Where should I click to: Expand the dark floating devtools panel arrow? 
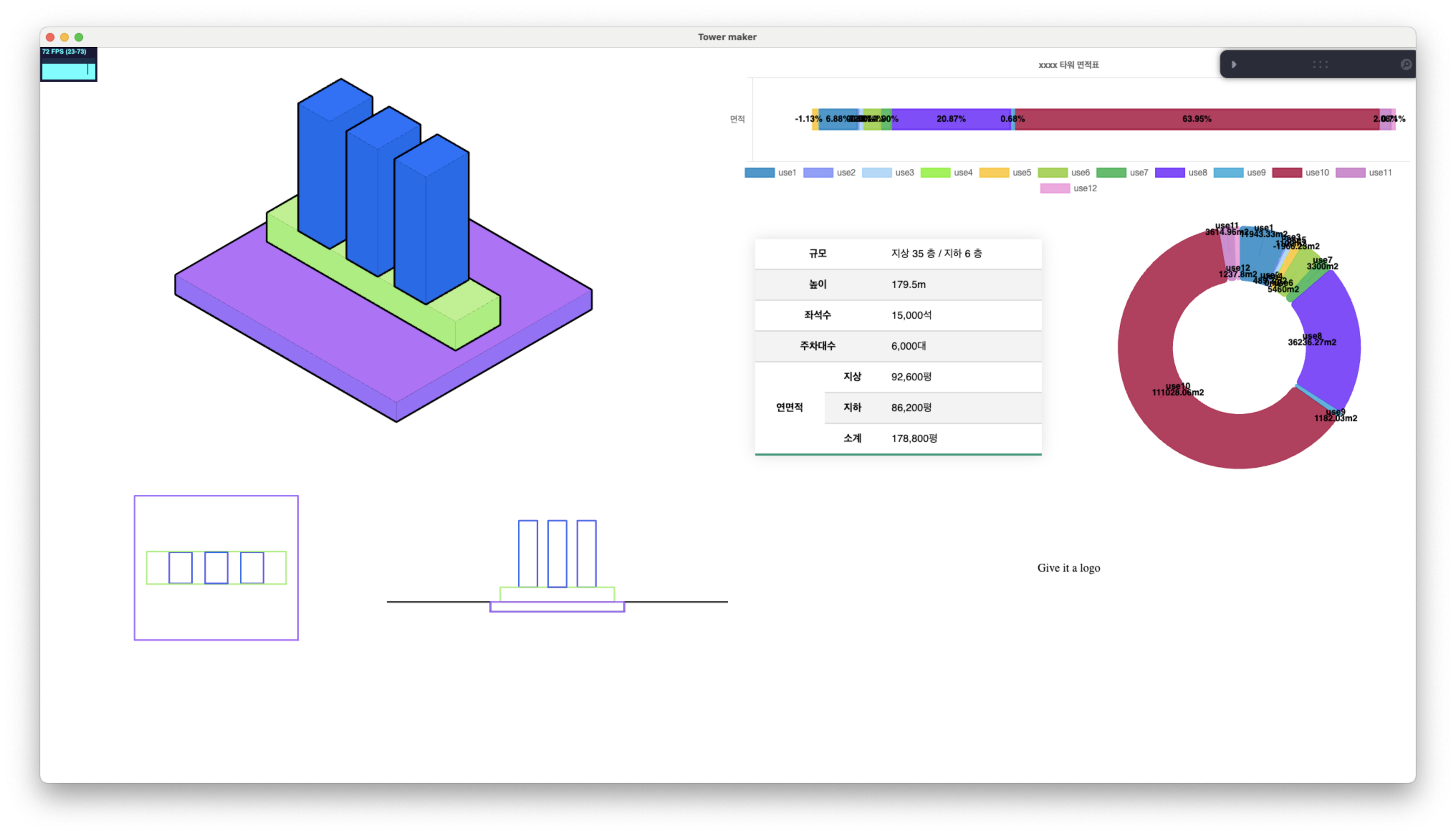tap(1234, 64)
